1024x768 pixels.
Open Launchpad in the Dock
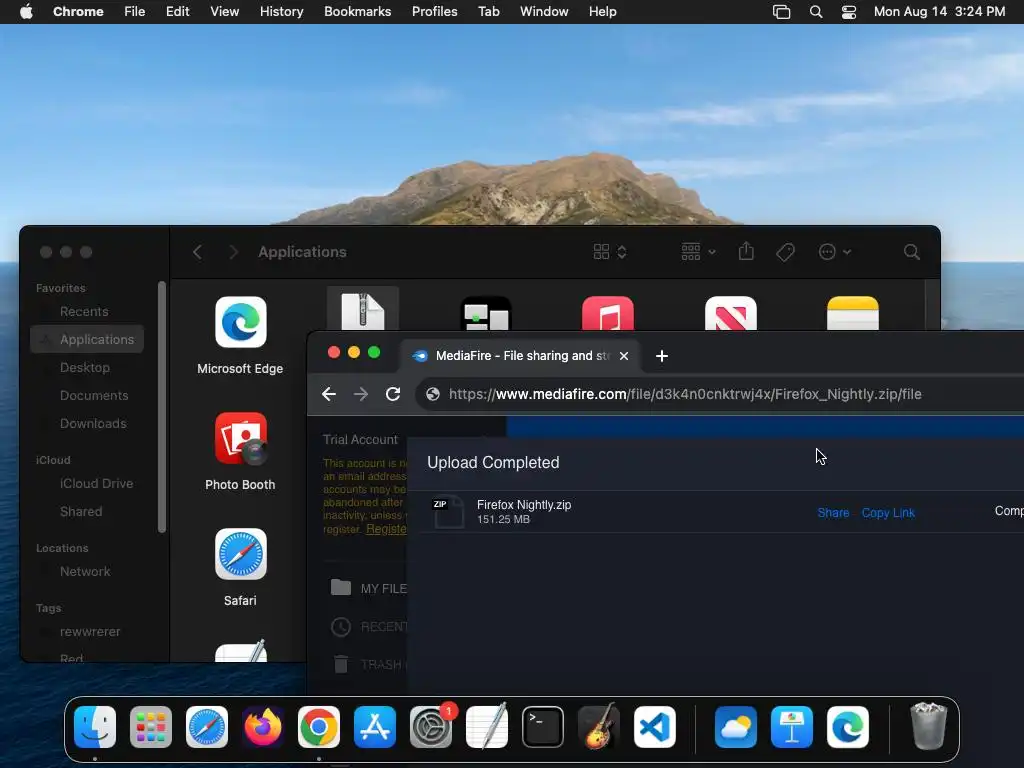click(151, 727)
